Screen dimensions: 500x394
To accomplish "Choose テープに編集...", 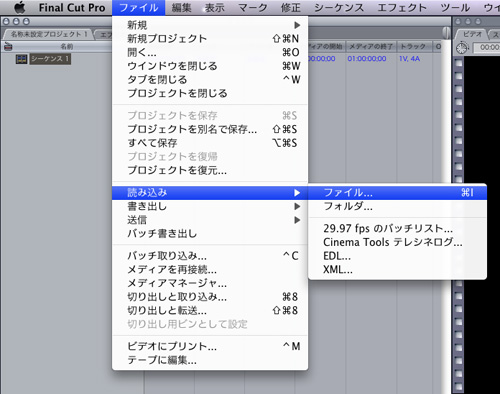I will pos(210,360).
